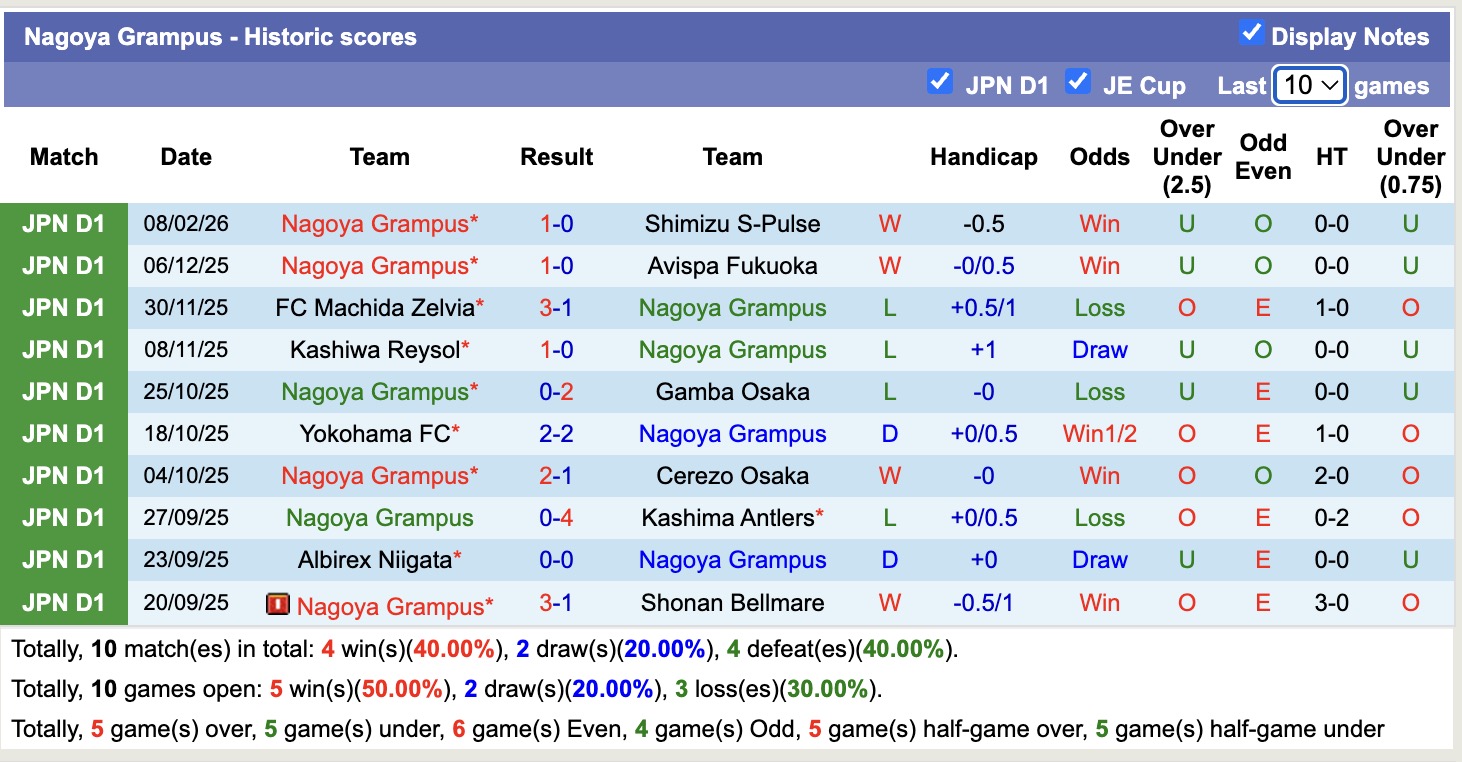Viewport: 1462px width, 762px height.
Task: Click the JPN D1 badge on the Shonan Bellmare row
Action: tap(63, 602)
